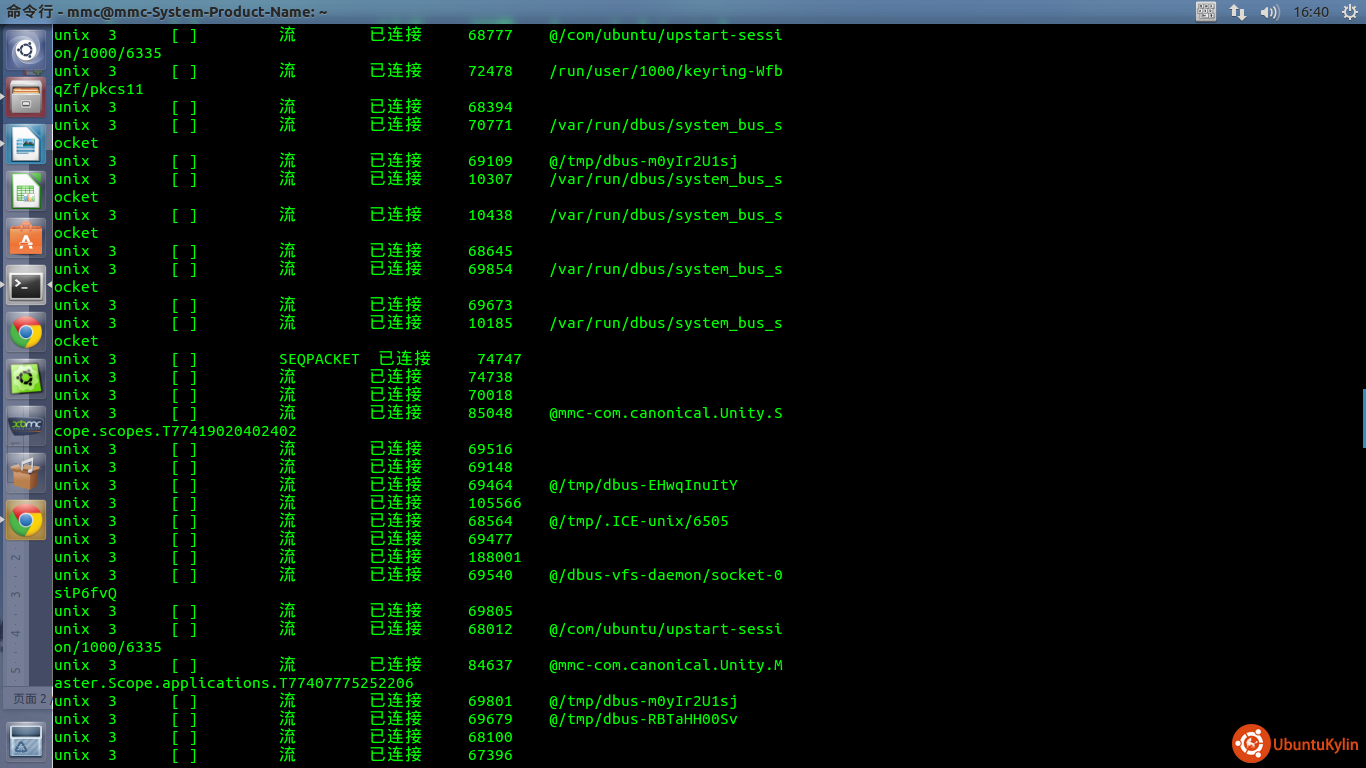Open LibreOffice Calc spreadsheet icon
The image size is (1366, 768).
[26, 192]
